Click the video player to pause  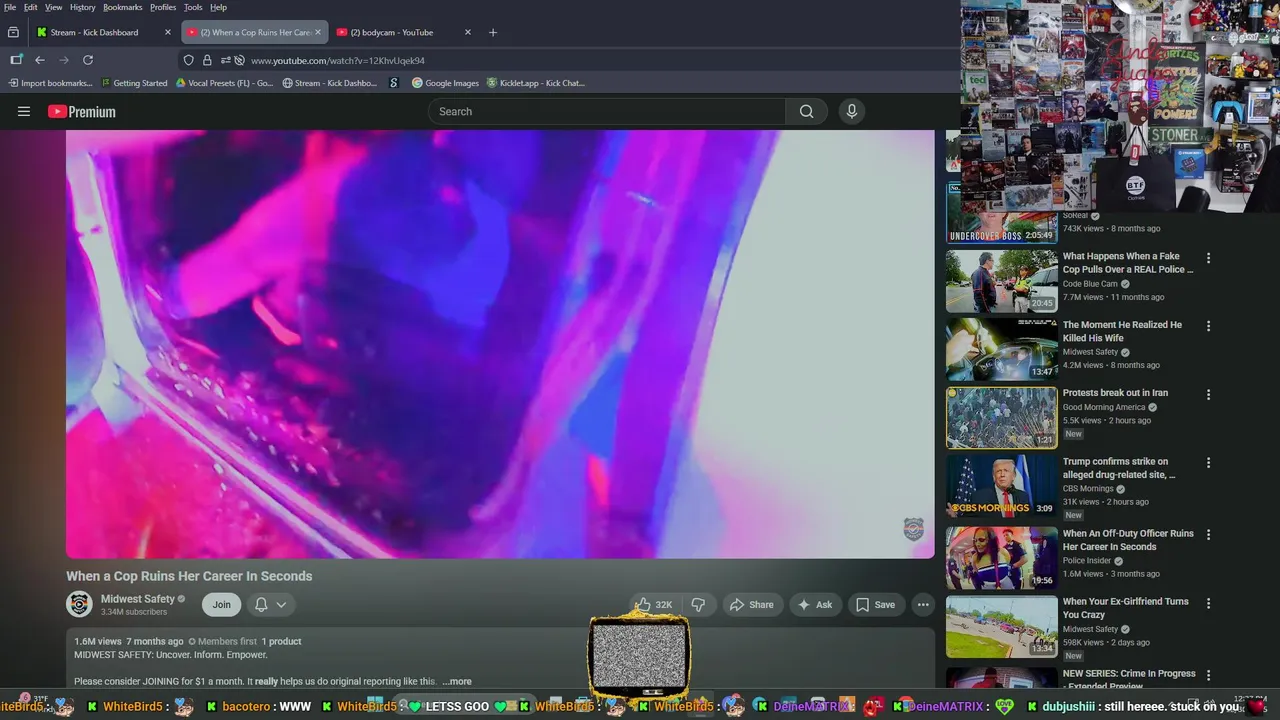pos(500,344)
